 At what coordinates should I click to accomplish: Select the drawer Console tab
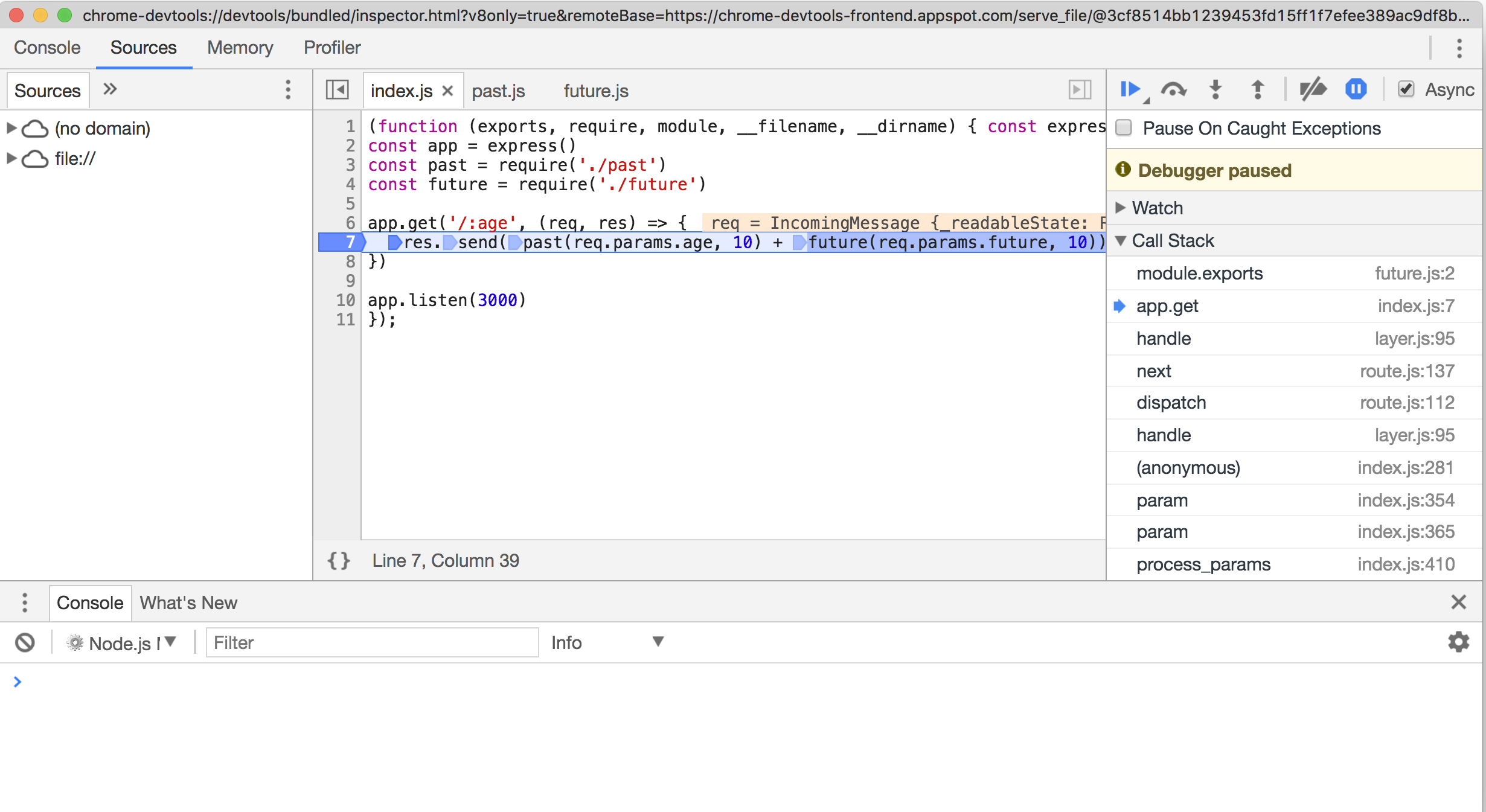[x=90, y=603]
